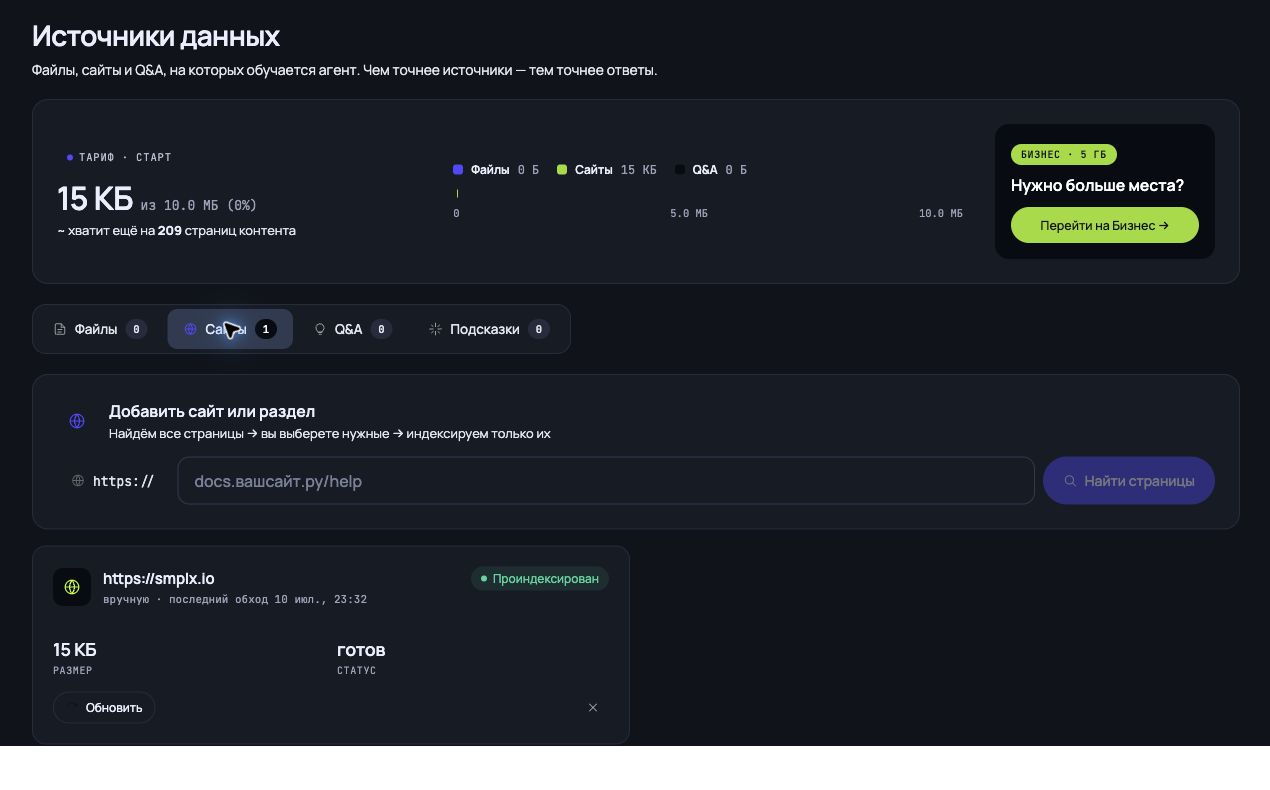Open the https://smplx.io source title
This screenshot has height=790, width=1270.
click(159, 578)
